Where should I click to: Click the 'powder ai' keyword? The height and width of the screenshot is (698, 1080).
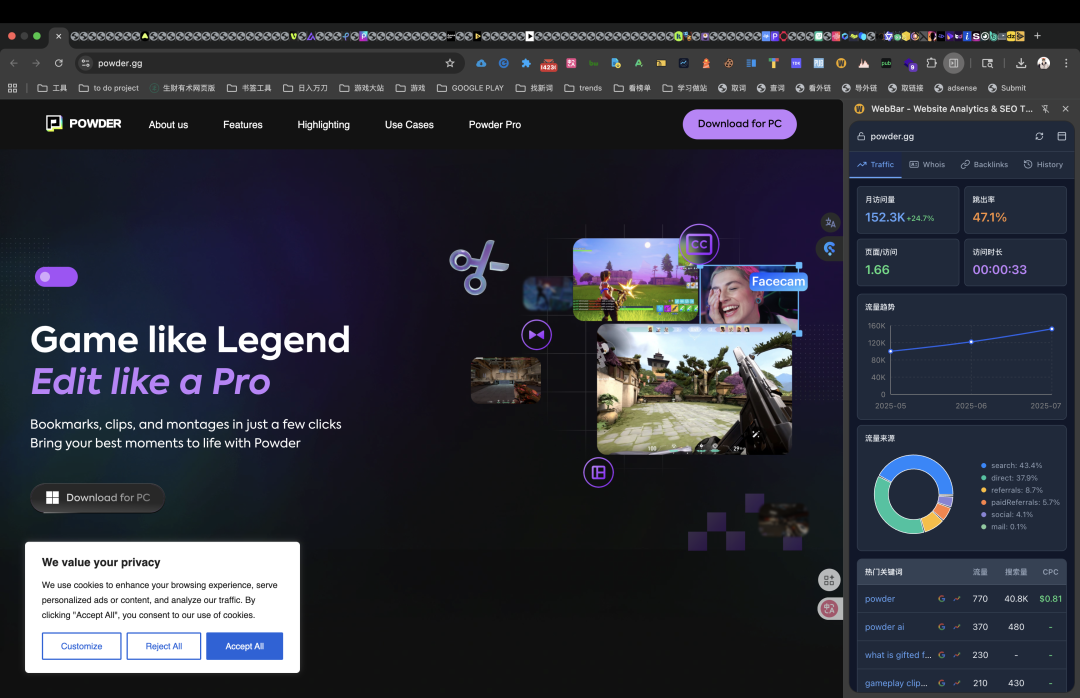click(884, 627)
